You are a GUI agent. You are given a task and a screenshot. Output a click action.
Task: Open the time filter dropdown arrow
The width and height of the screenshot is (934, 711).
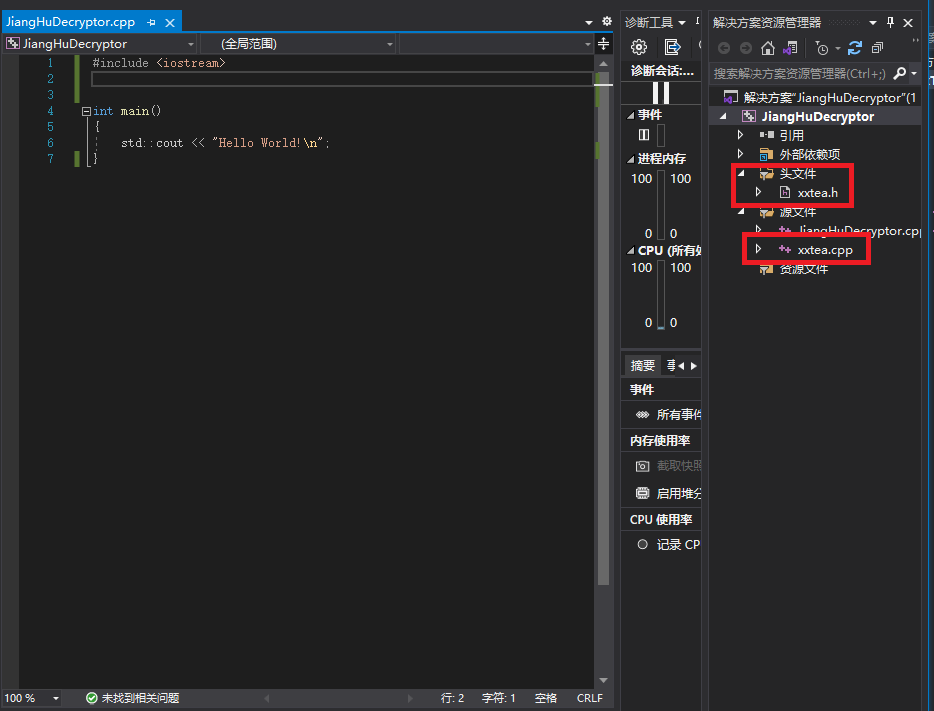pos(838,48)
